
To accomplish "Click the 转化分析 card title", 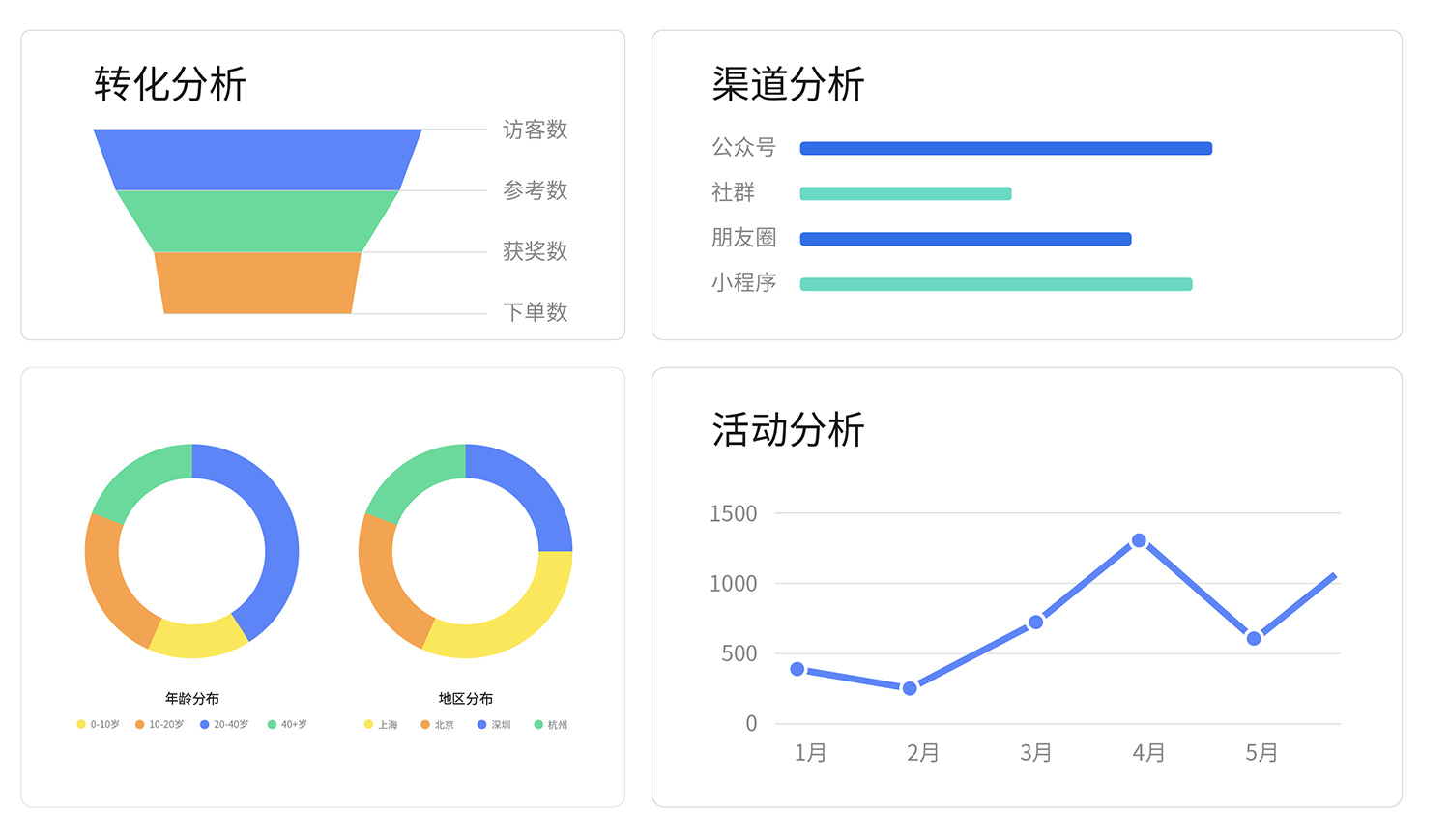I will coord(170,84).
